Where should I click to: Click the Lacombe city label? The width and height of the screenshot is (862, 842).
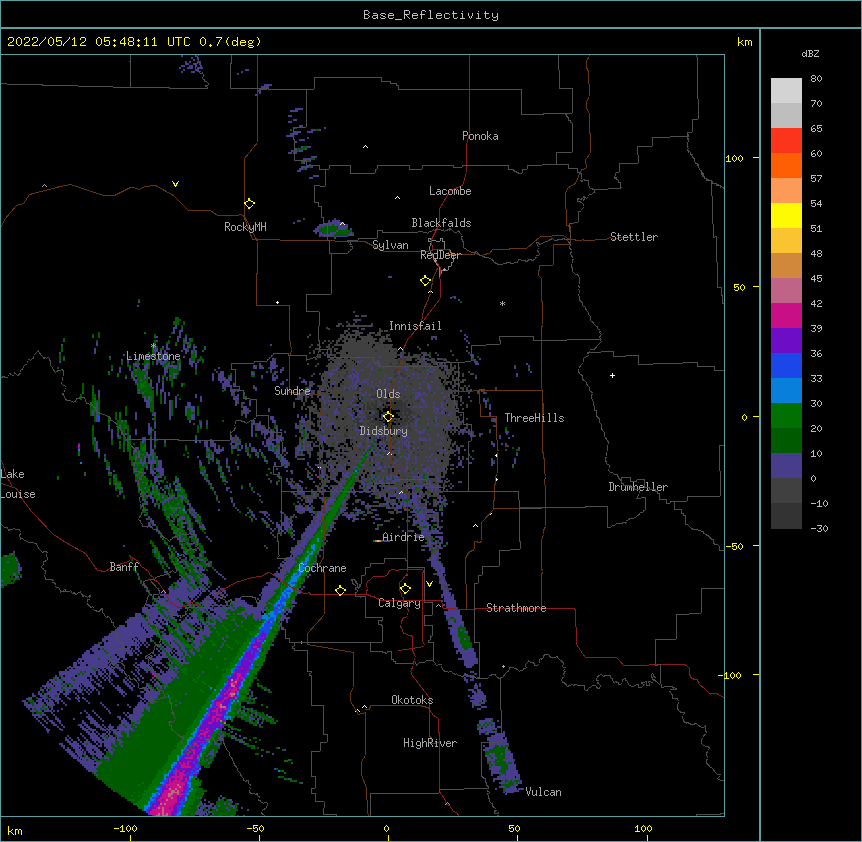(450, 191)
